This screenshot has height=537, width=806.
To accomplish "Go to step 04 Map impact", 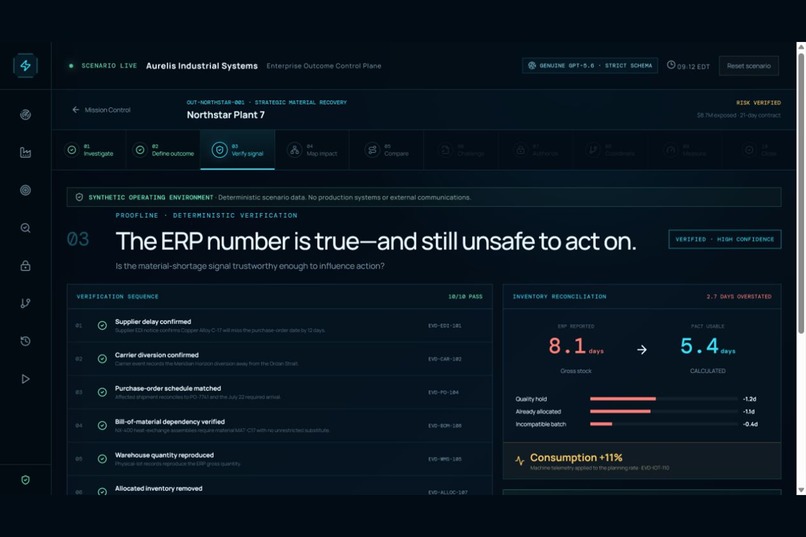I will tap(312, 150).
